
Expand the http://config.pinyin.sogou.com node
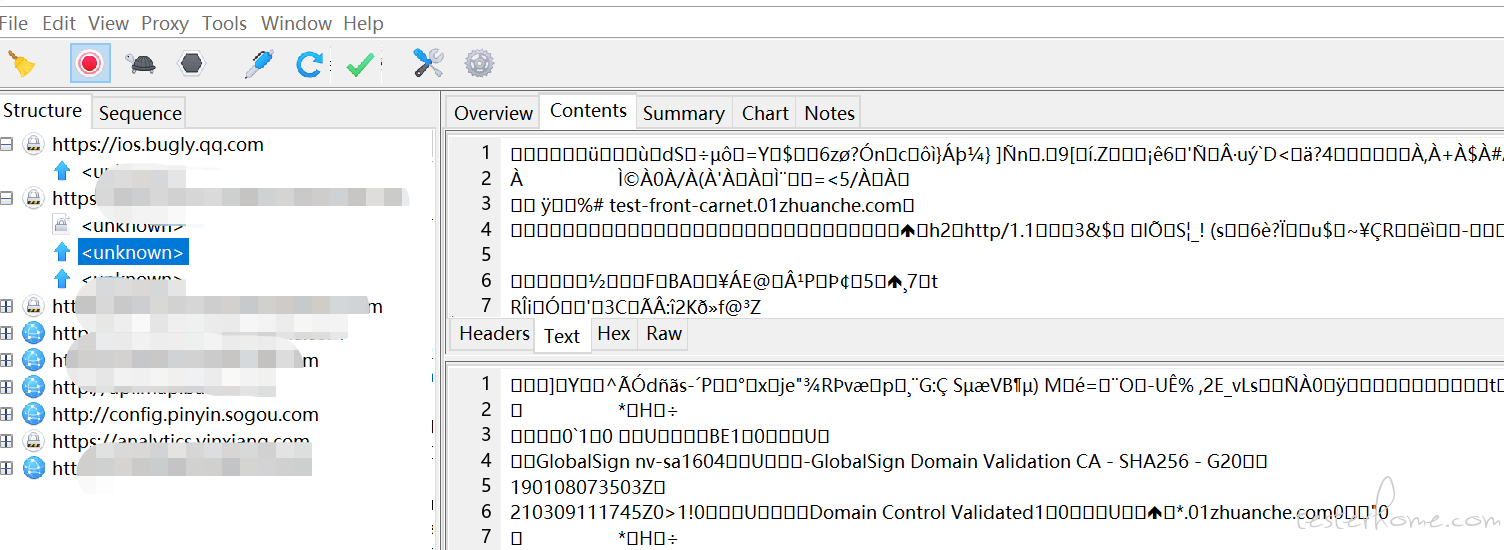pos(7,414)
